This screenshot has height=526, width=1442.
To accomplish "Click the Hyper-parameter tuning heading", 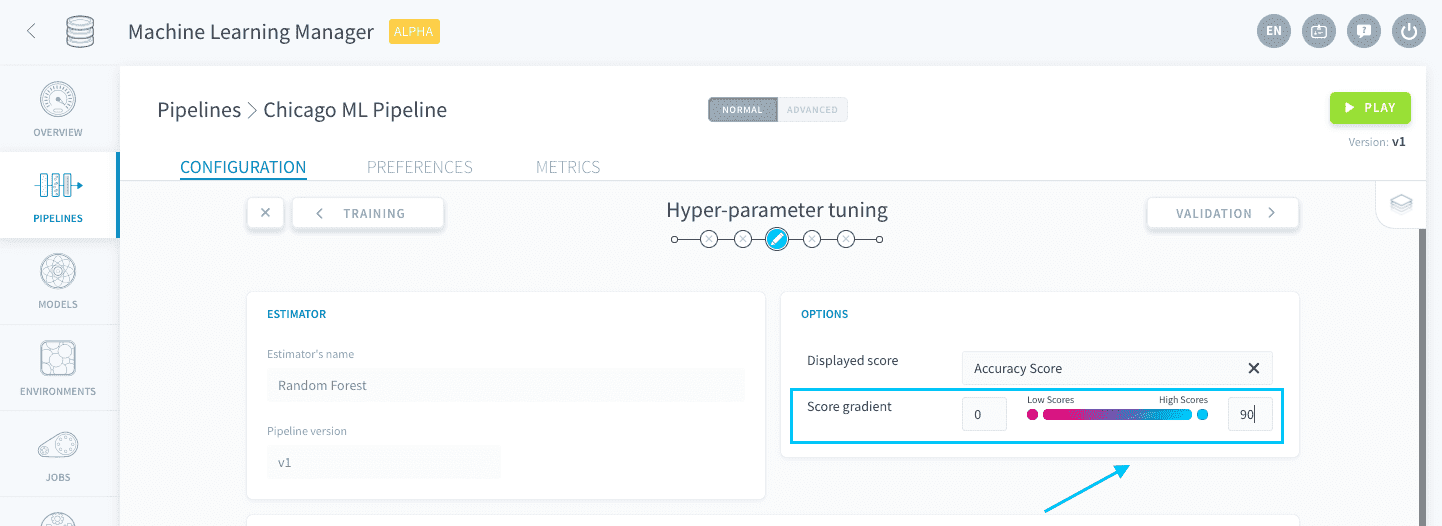I will [x=777, y=210].
